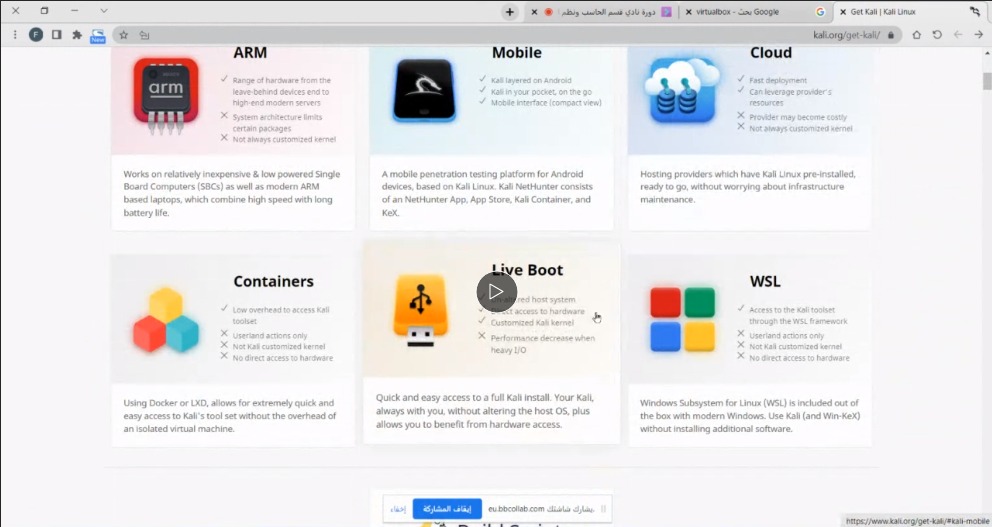Screen dimensions: 992x527
Task: Click 'Customized Kali kernel' in Live Boot card
Action: click(x=532, y=323)
